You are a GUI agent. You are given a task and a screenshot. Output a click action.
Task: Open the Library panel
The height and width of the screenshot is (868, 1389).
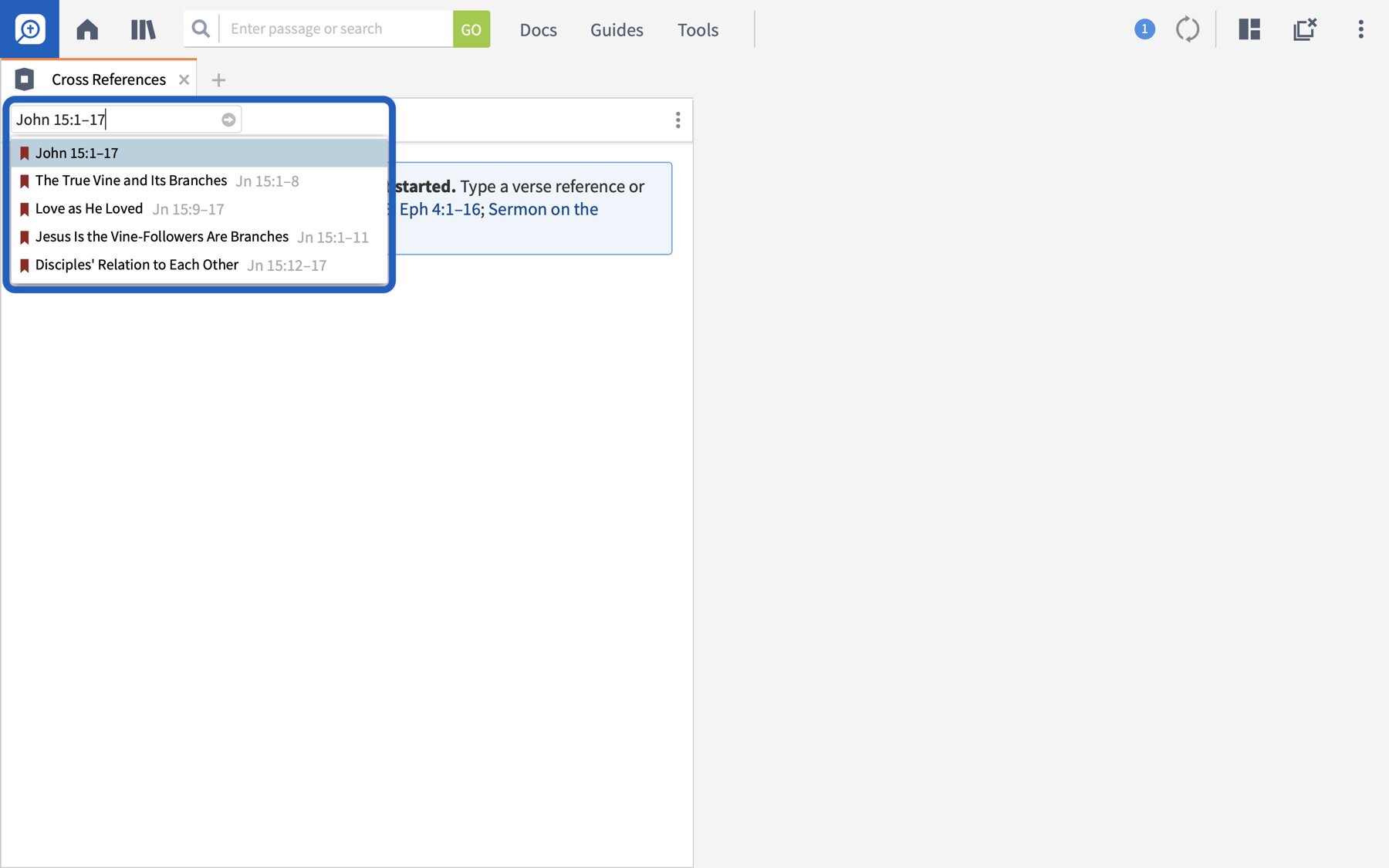[143, 29]
